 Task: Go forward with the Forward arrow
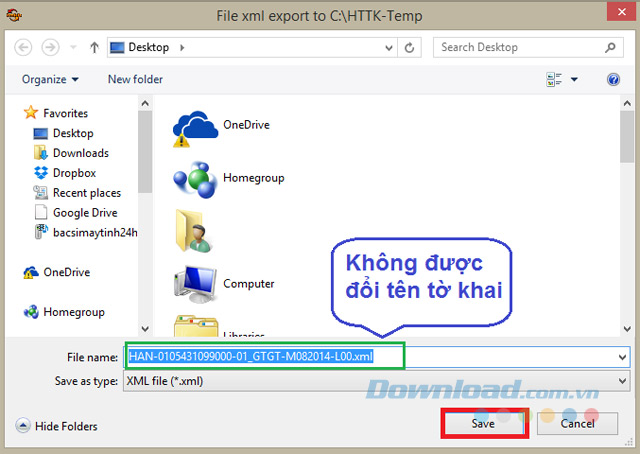50,47
